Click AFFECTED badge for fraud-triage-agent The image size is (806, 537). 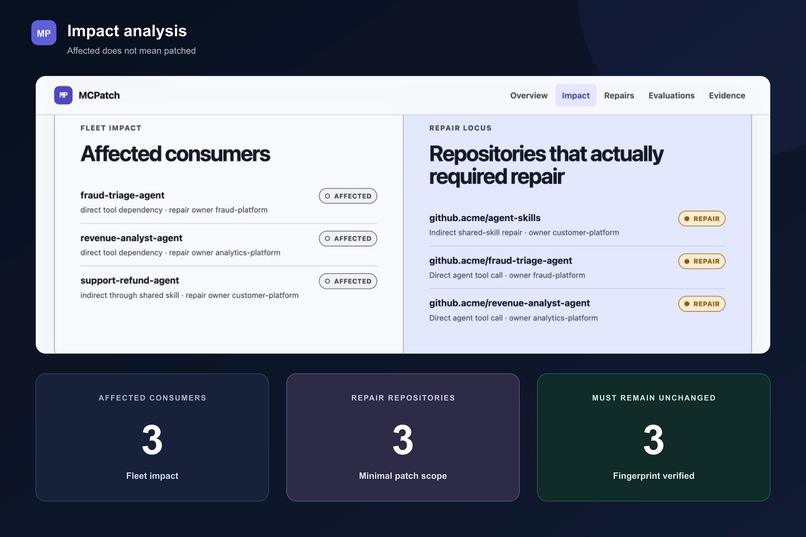point(348,196)
